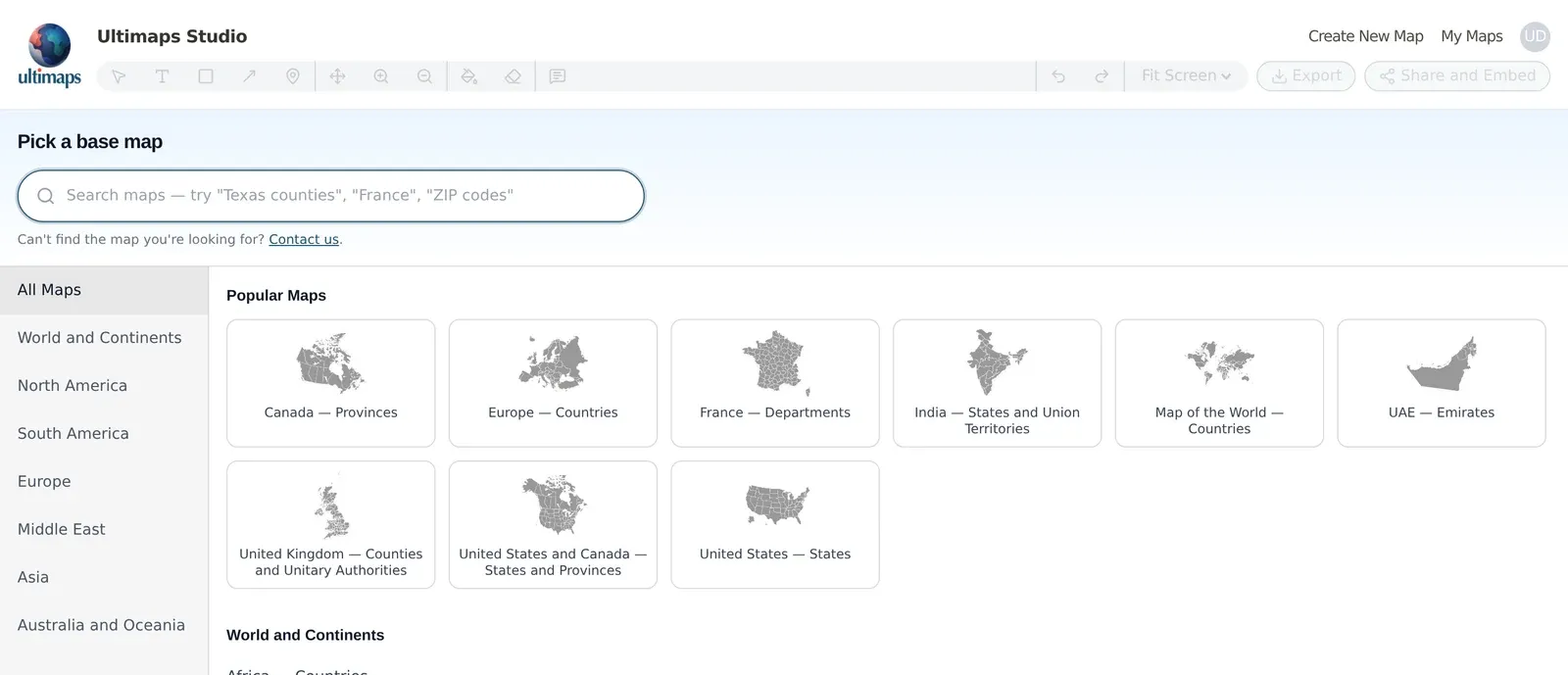Select Australia and Oceania category
The height and width of the screenshot is (675, 1568).
(104, 625)
